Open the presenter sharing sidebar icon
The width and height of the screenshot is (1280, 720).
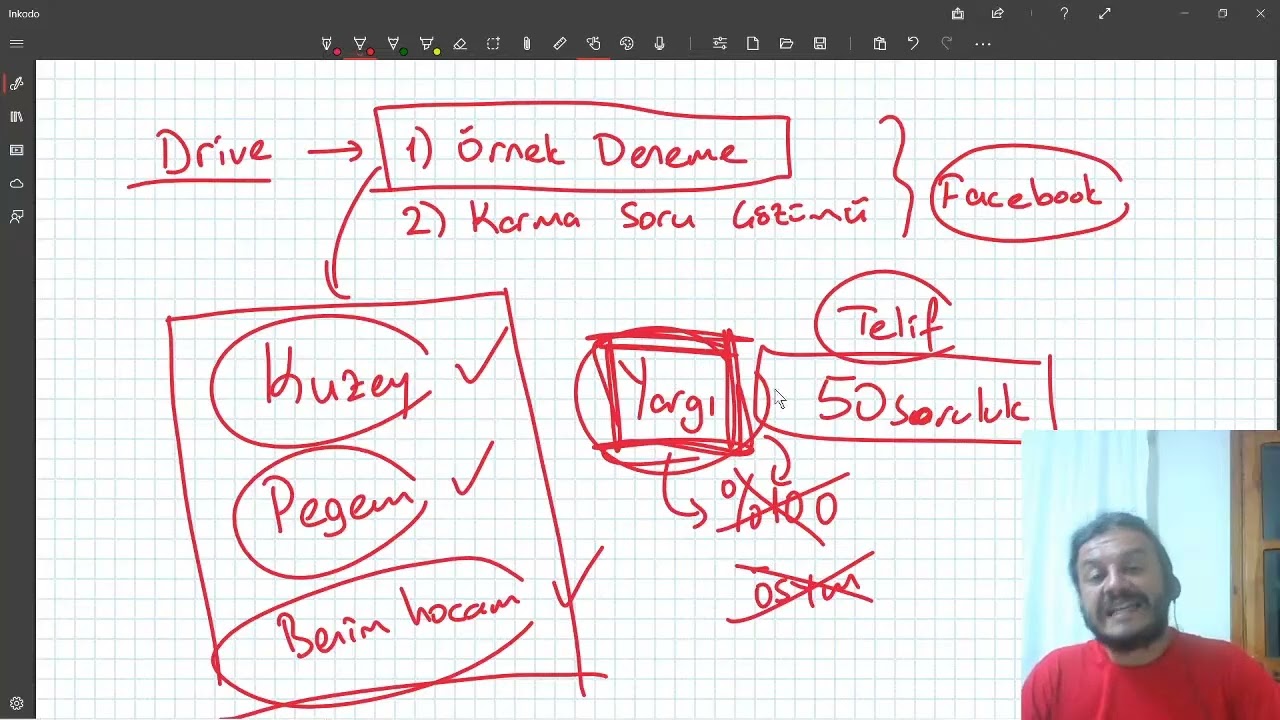pyautogui.click(x=16, y=217)
